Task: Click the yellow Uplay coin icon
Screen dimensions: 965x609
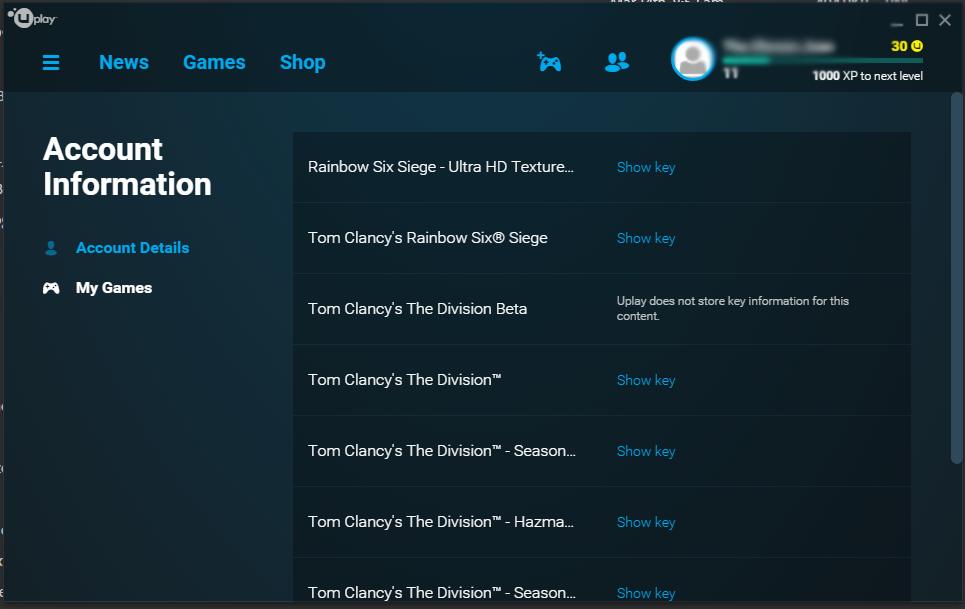Action: tap(917, 46)
